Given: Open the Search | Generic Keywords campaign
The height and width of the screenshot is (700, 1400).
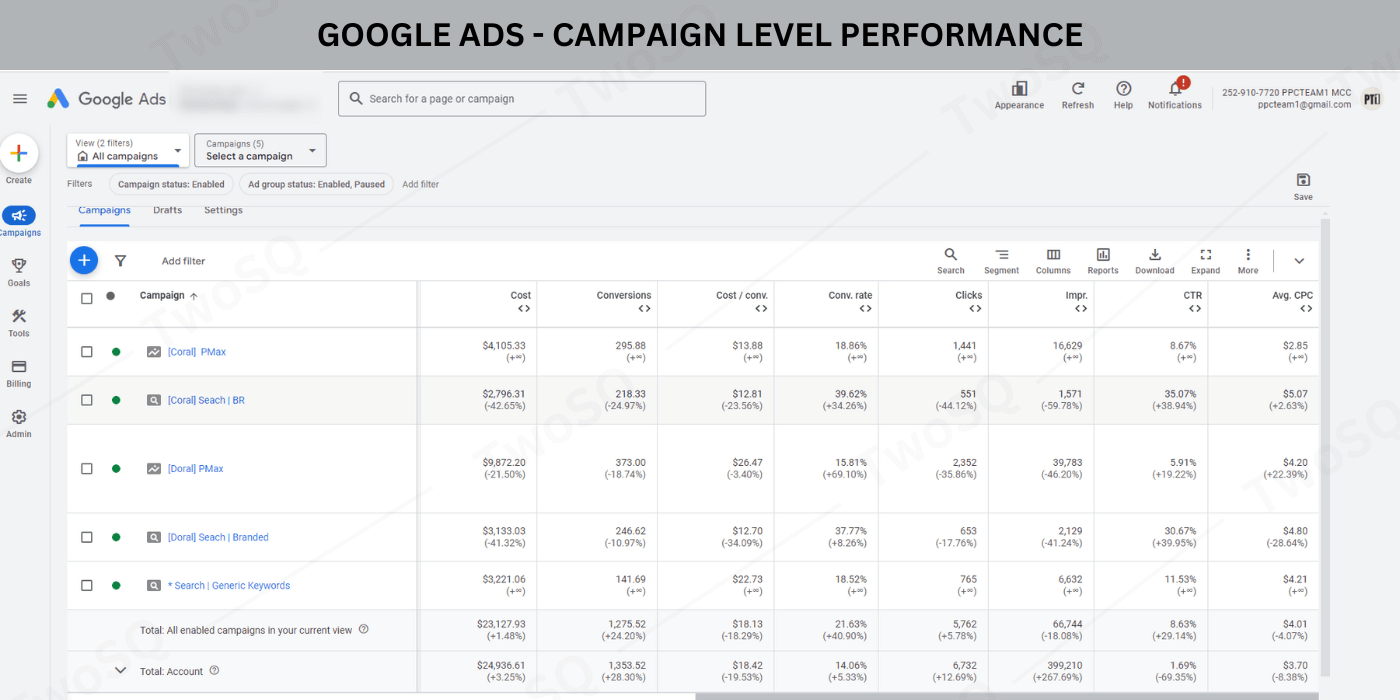Looking at the screenshot, I should click(229, 586).
